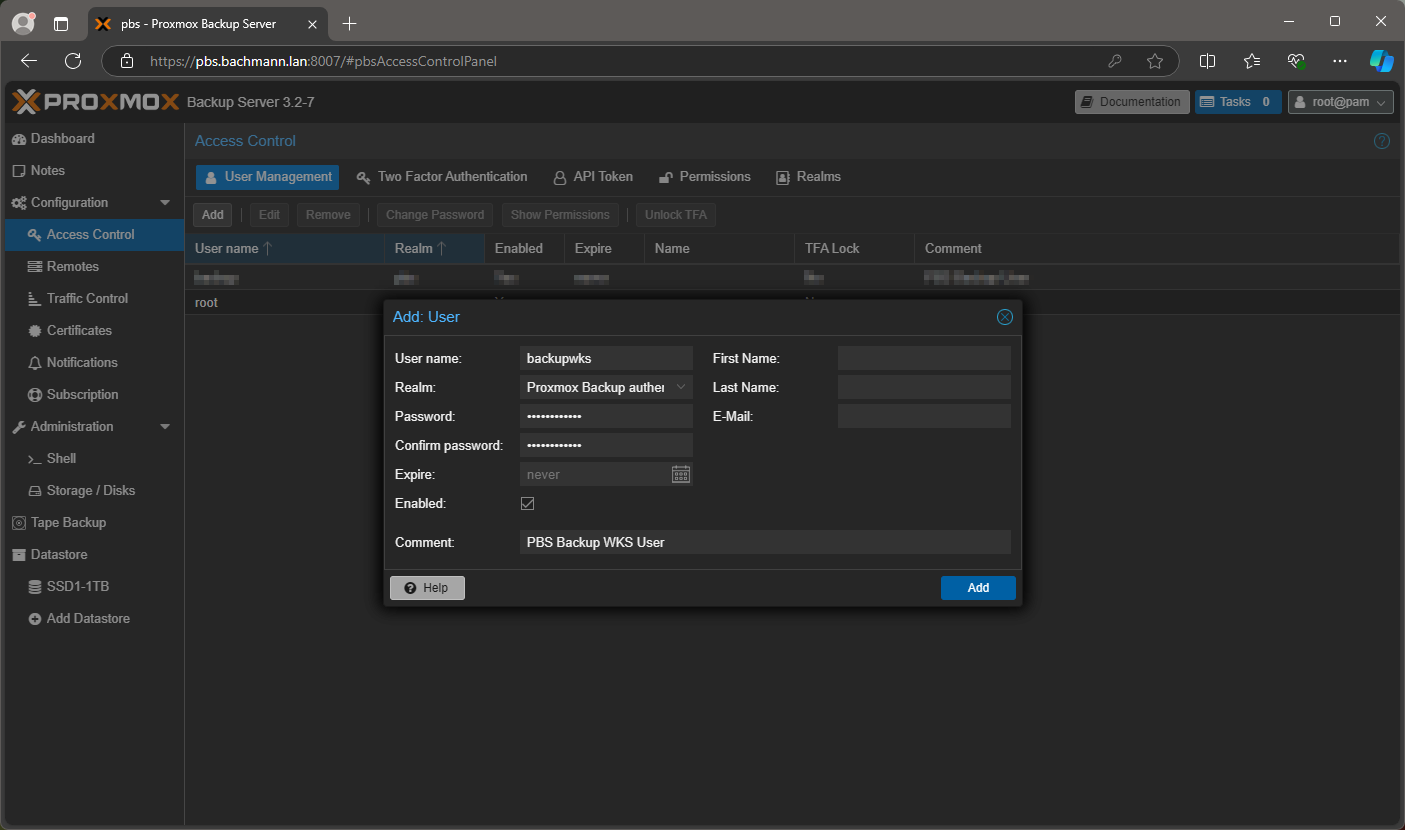1405x830 pixels.
Task: Click the toolbar Add user button
Action: (212, 215)
